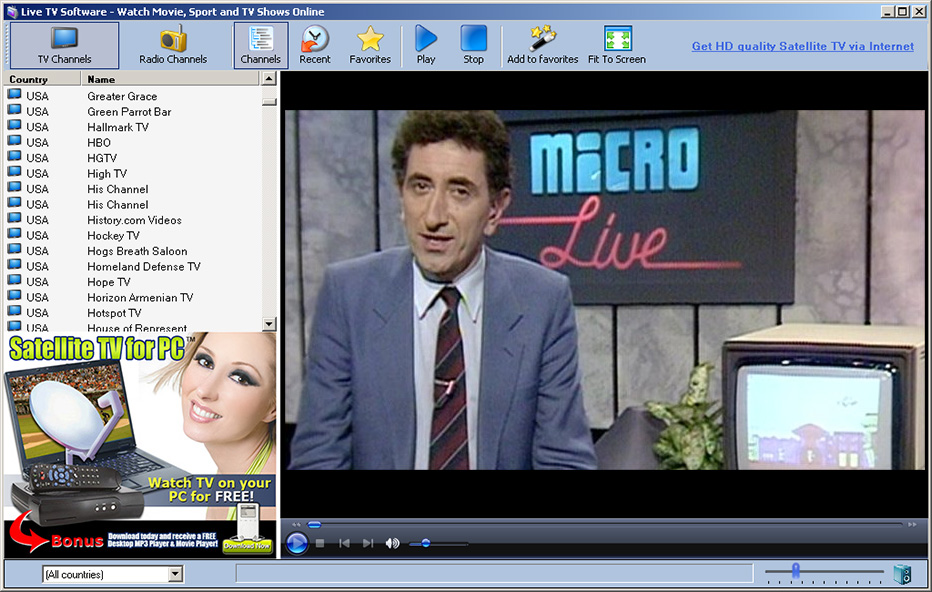
Task: Close the Live TV Software window
Action: [917, 11]
